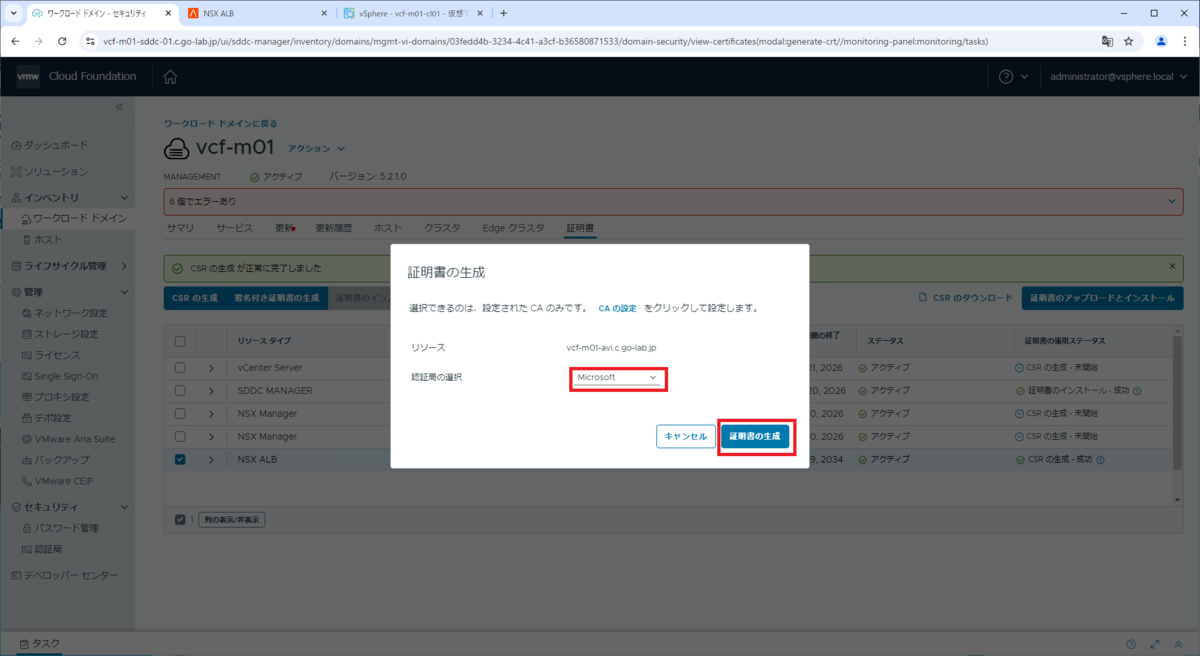Expand the NSX ALB row details
The image size is (1200, 656).
[x=211, y=459]
